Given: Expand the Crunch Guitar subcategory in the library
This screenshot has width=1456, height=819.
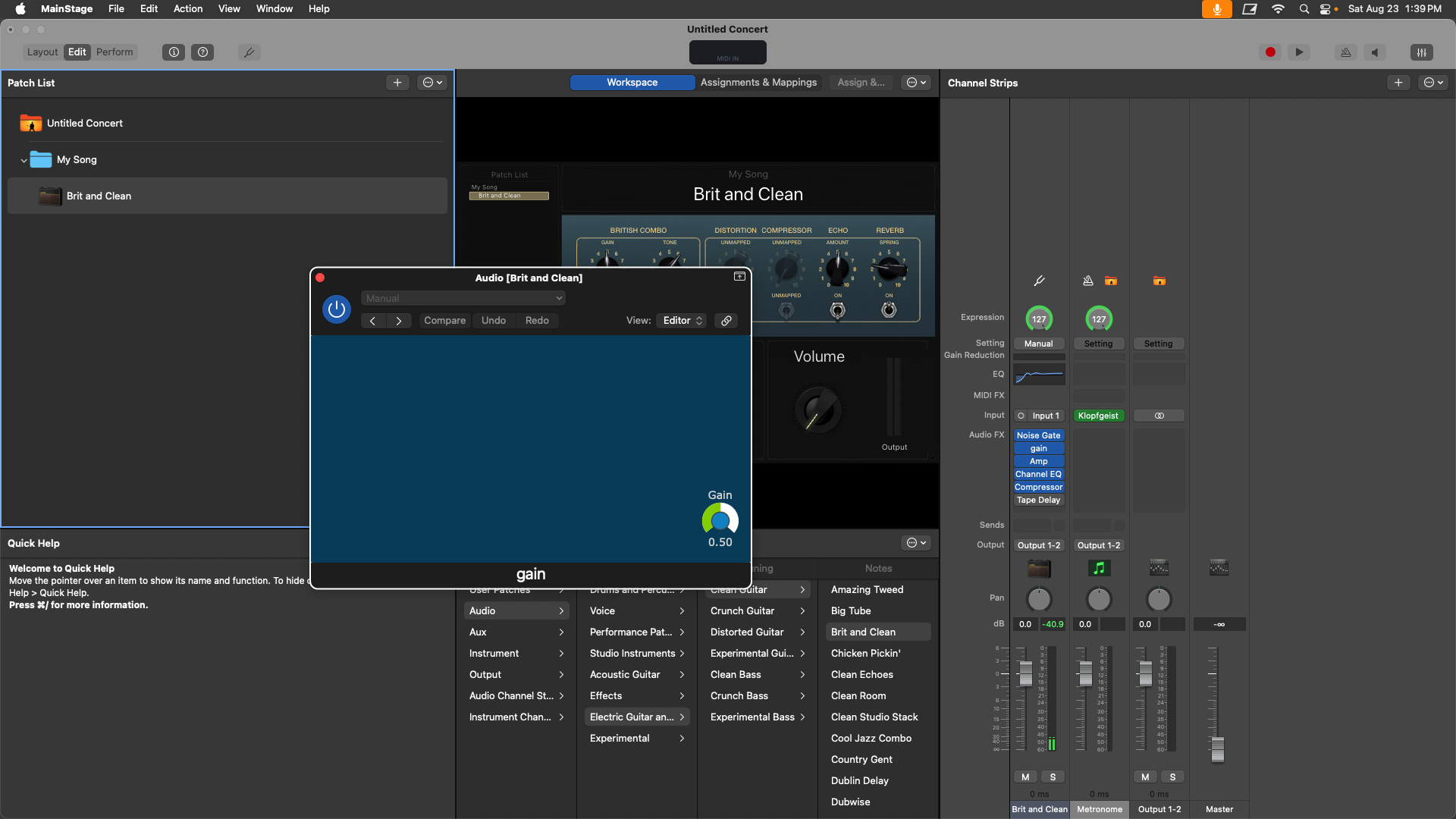Looking at the screenshot, I should click(x=757, y=610).
